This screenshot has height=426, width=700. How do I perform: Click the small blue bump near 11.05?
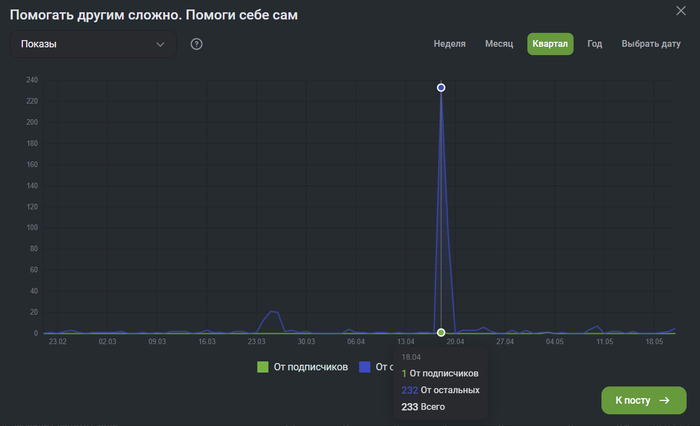[x=597, y=327]
